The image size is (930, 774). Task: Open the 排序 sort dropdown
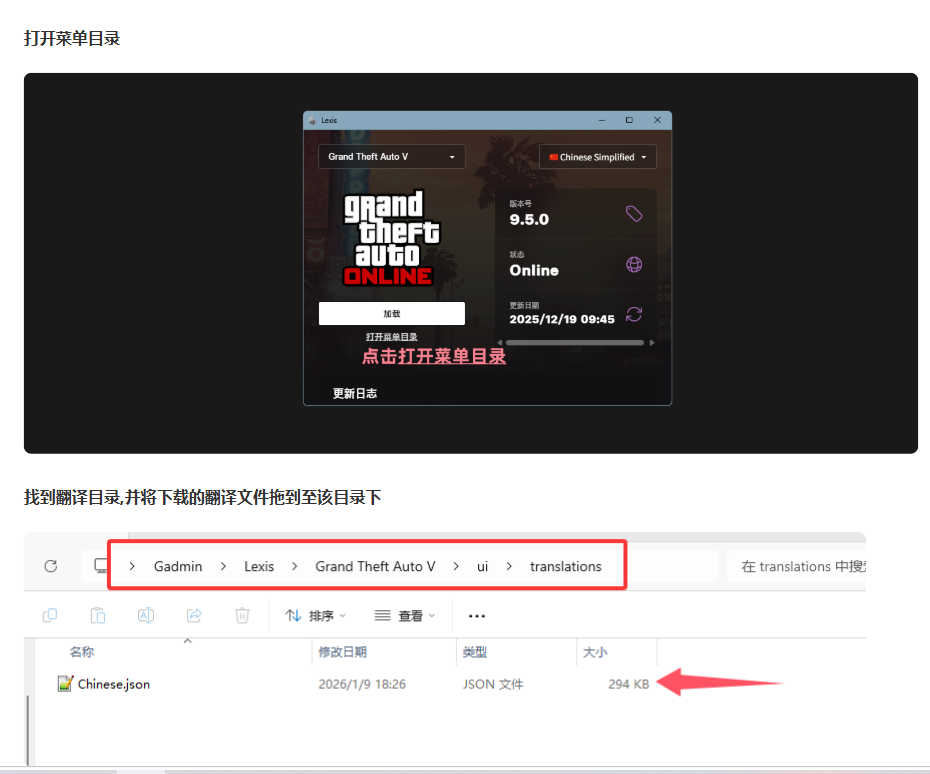coord(316,616)
